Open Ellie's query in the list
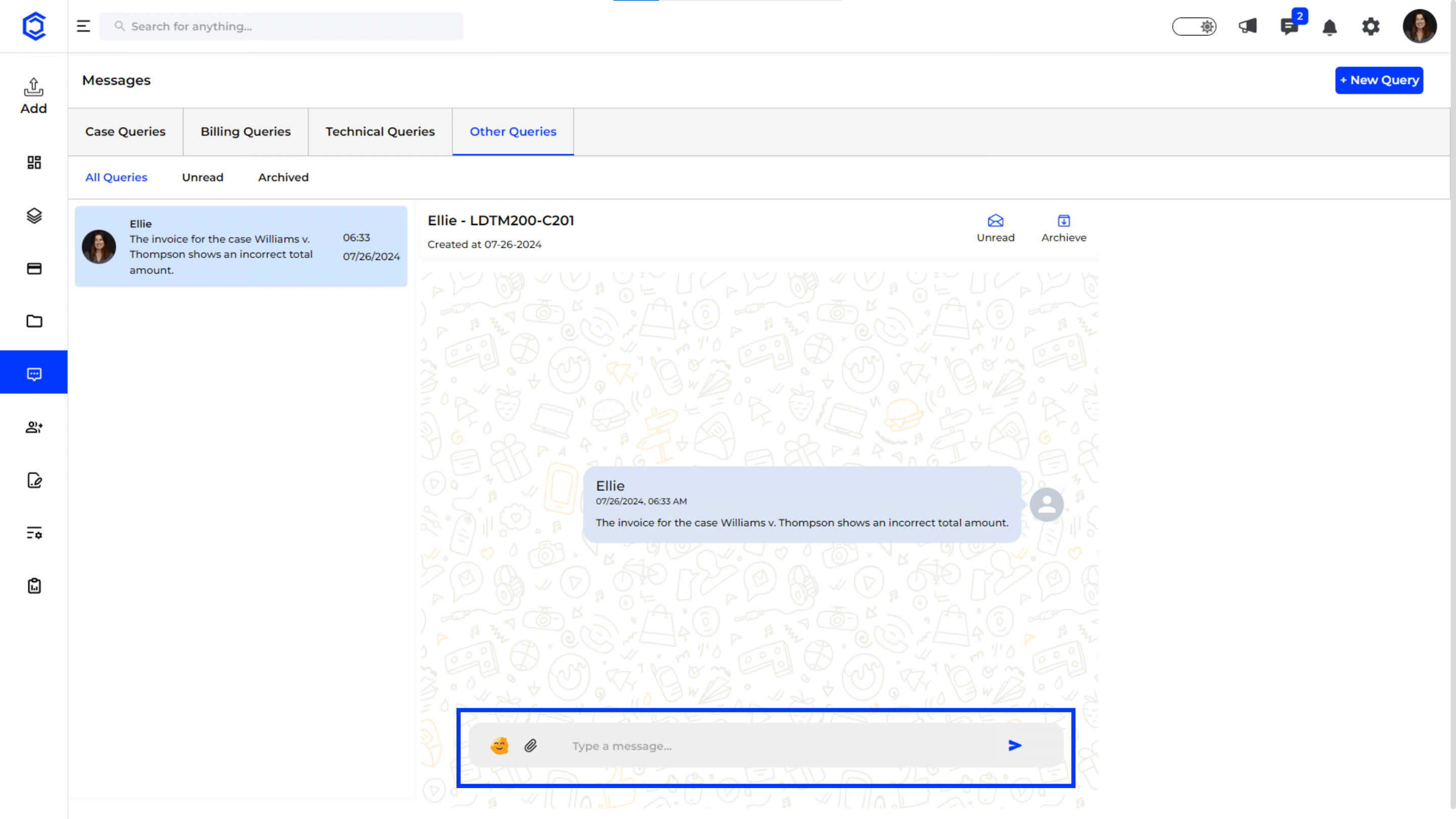The image size is (1456, 819). click(x=241, y=246)
